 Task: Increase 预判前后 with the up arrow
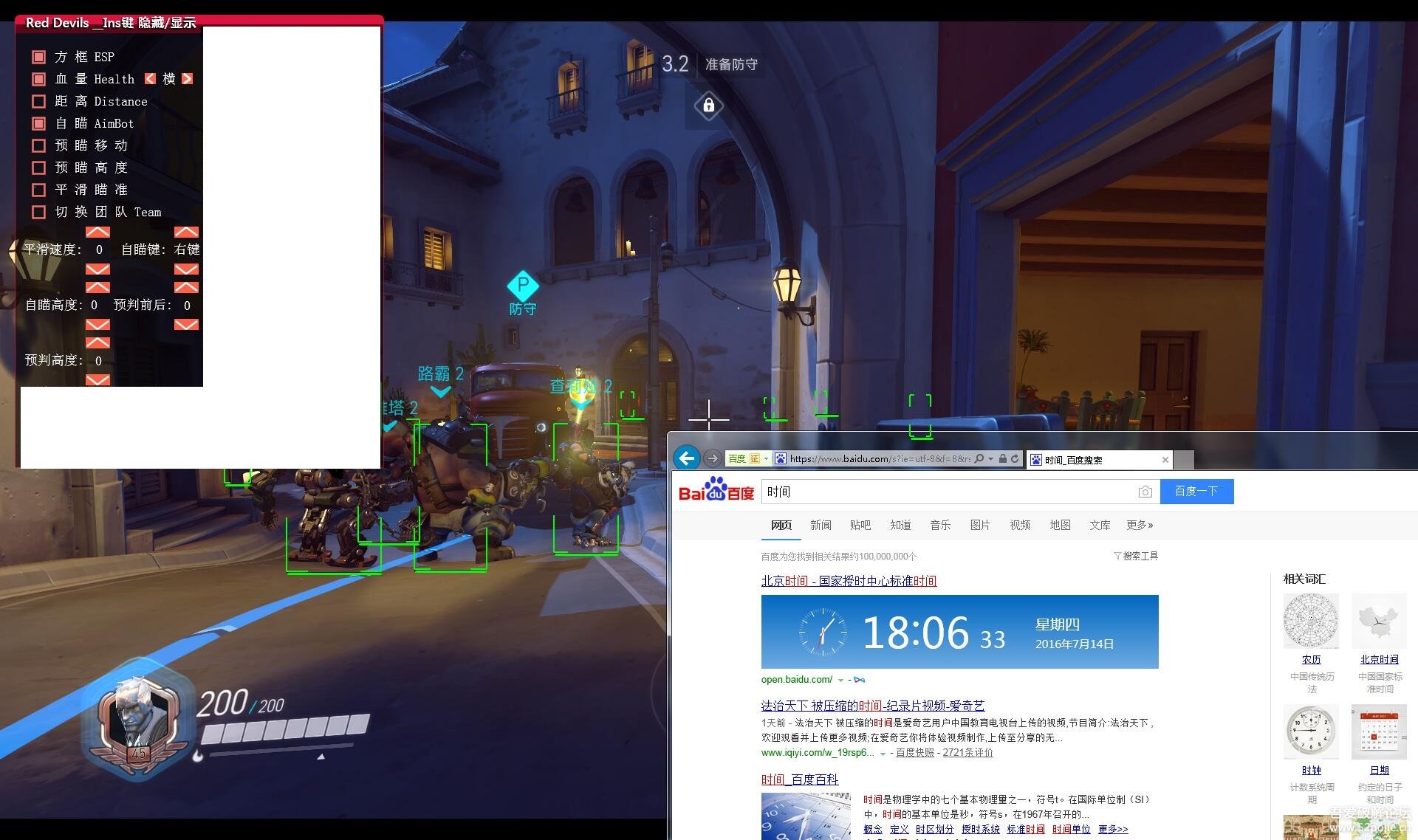[186, 287]
